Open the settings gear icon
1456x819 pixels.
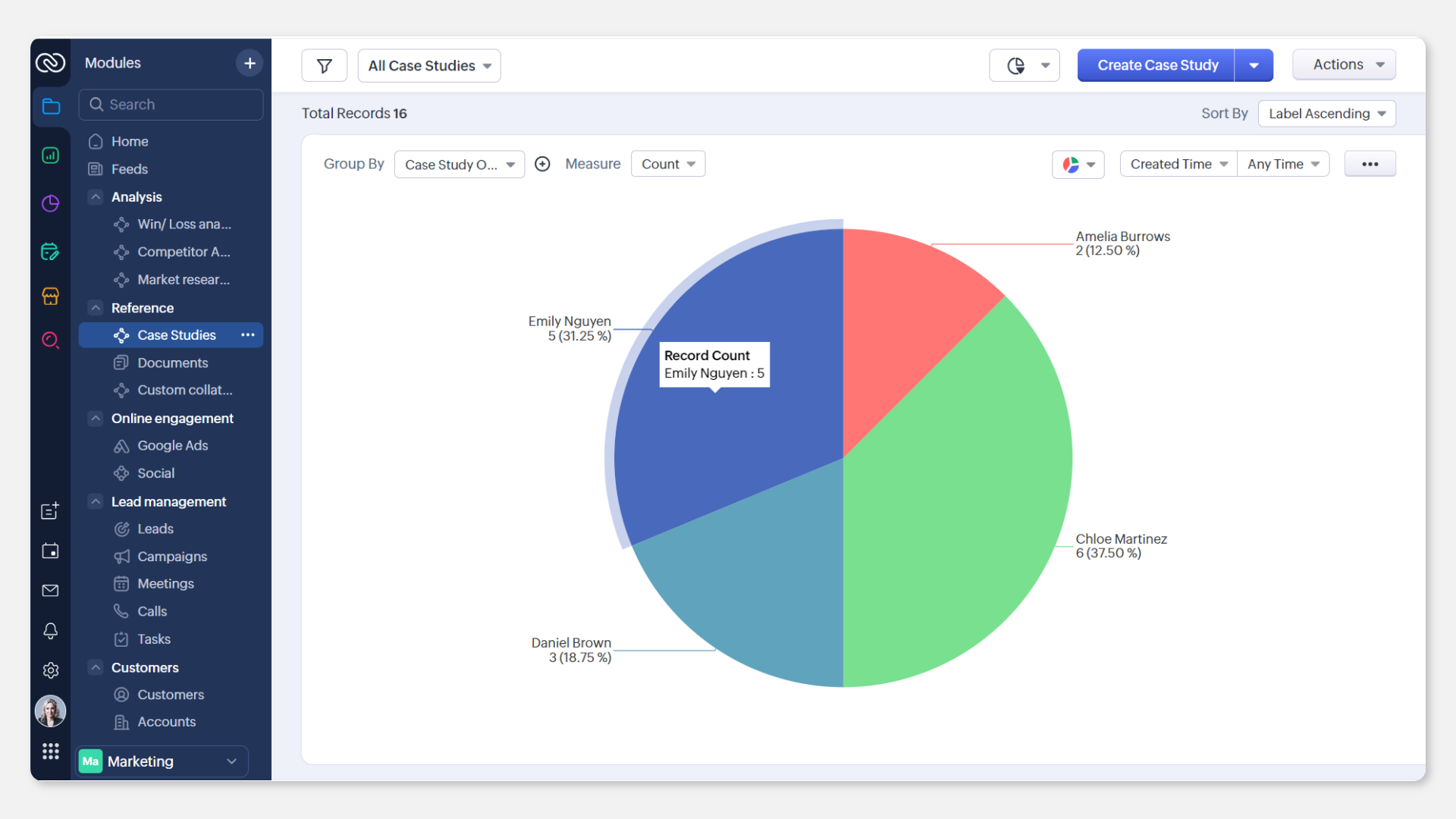coord(50,670)
